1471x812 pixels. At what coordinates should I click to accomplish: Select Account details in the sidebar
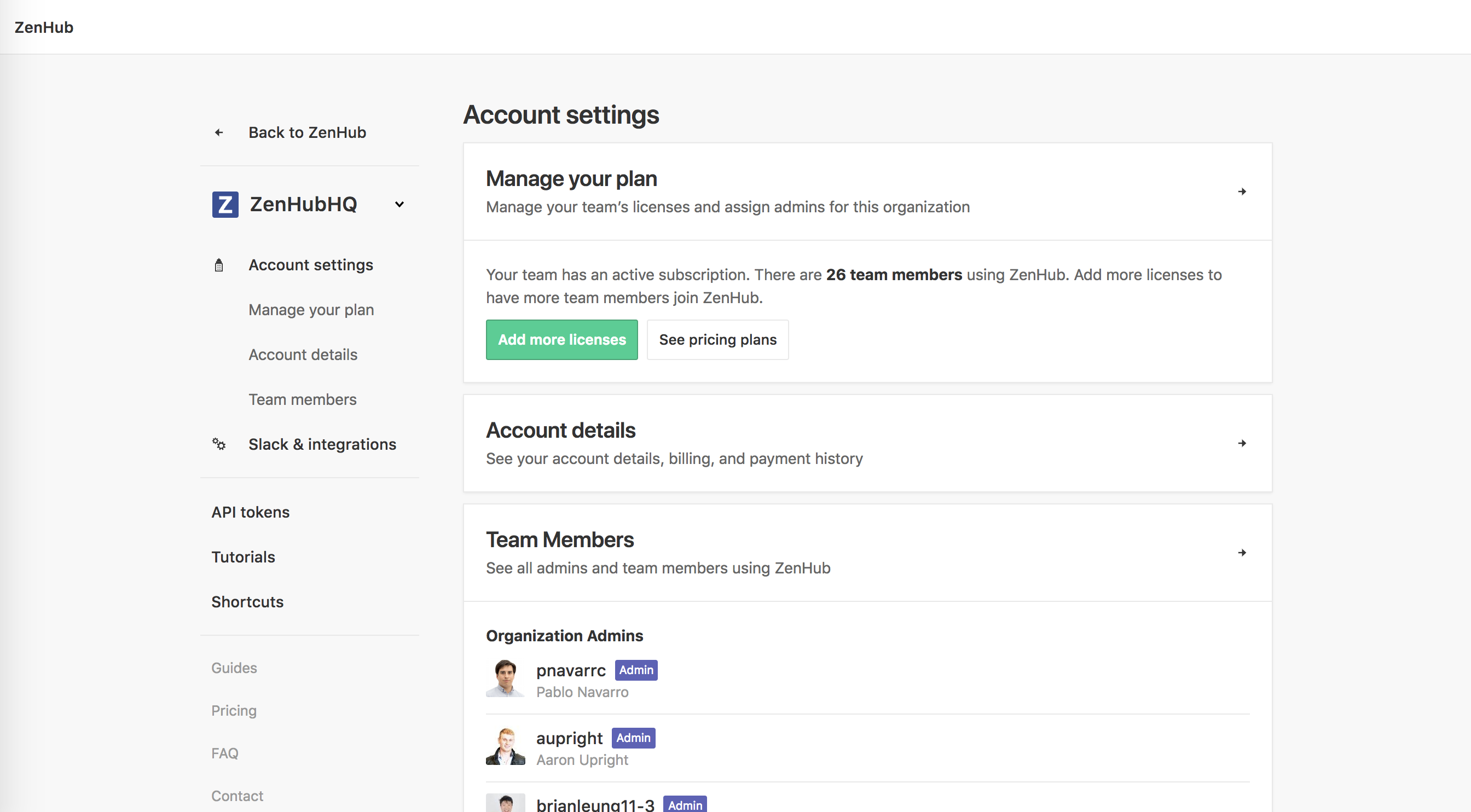303,355
